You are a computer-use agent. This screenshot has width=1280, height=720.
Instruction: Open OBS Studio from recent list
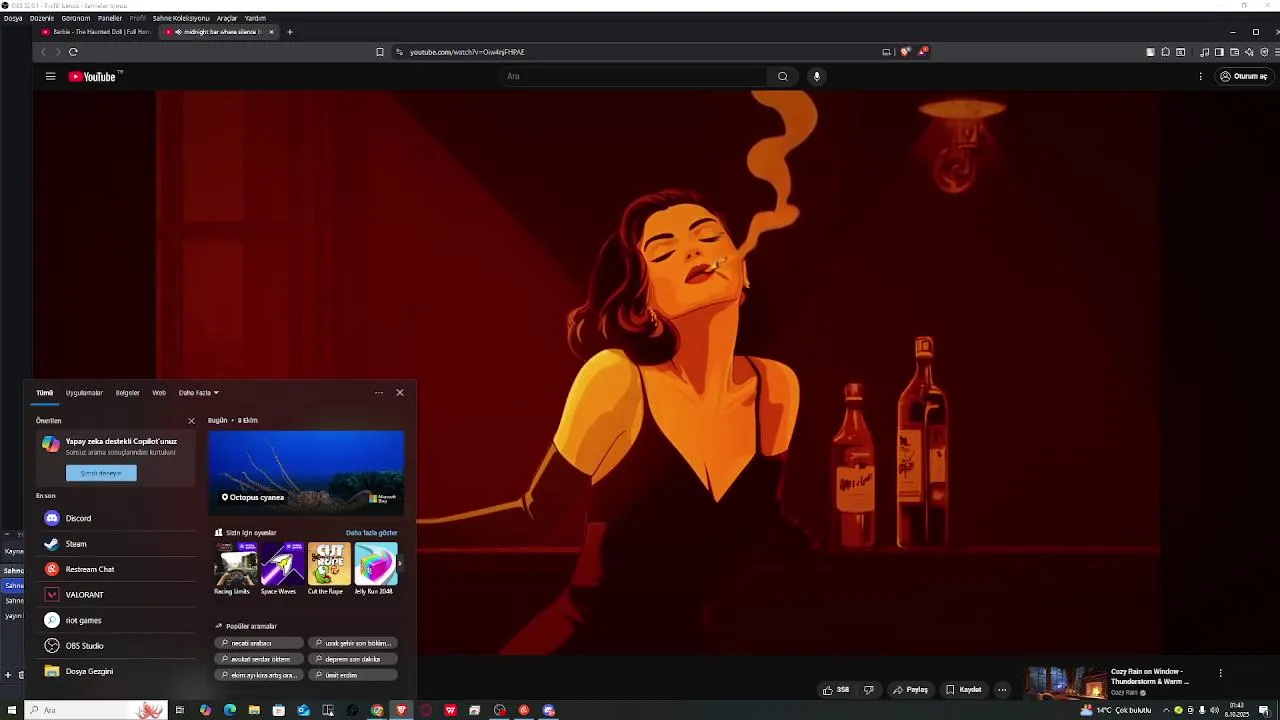click(116, 646)
